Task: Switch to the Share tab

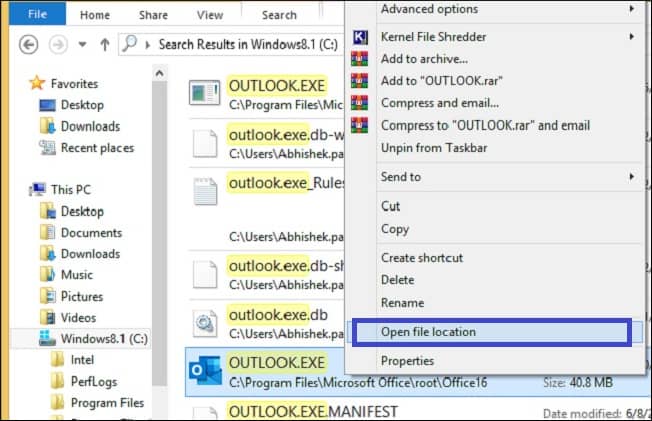Action: 153,15
